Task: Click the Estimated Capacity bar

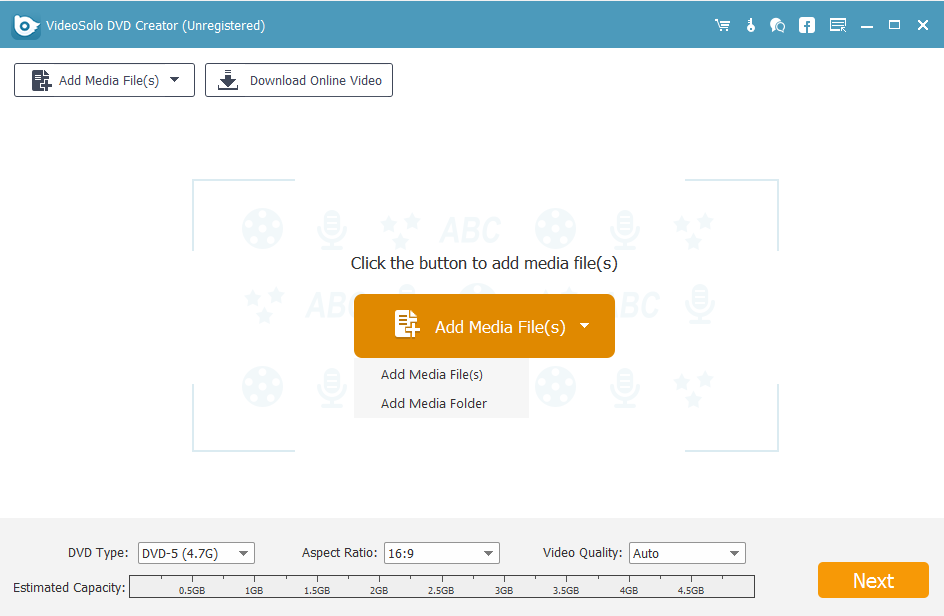Action: tap(442, 586)
